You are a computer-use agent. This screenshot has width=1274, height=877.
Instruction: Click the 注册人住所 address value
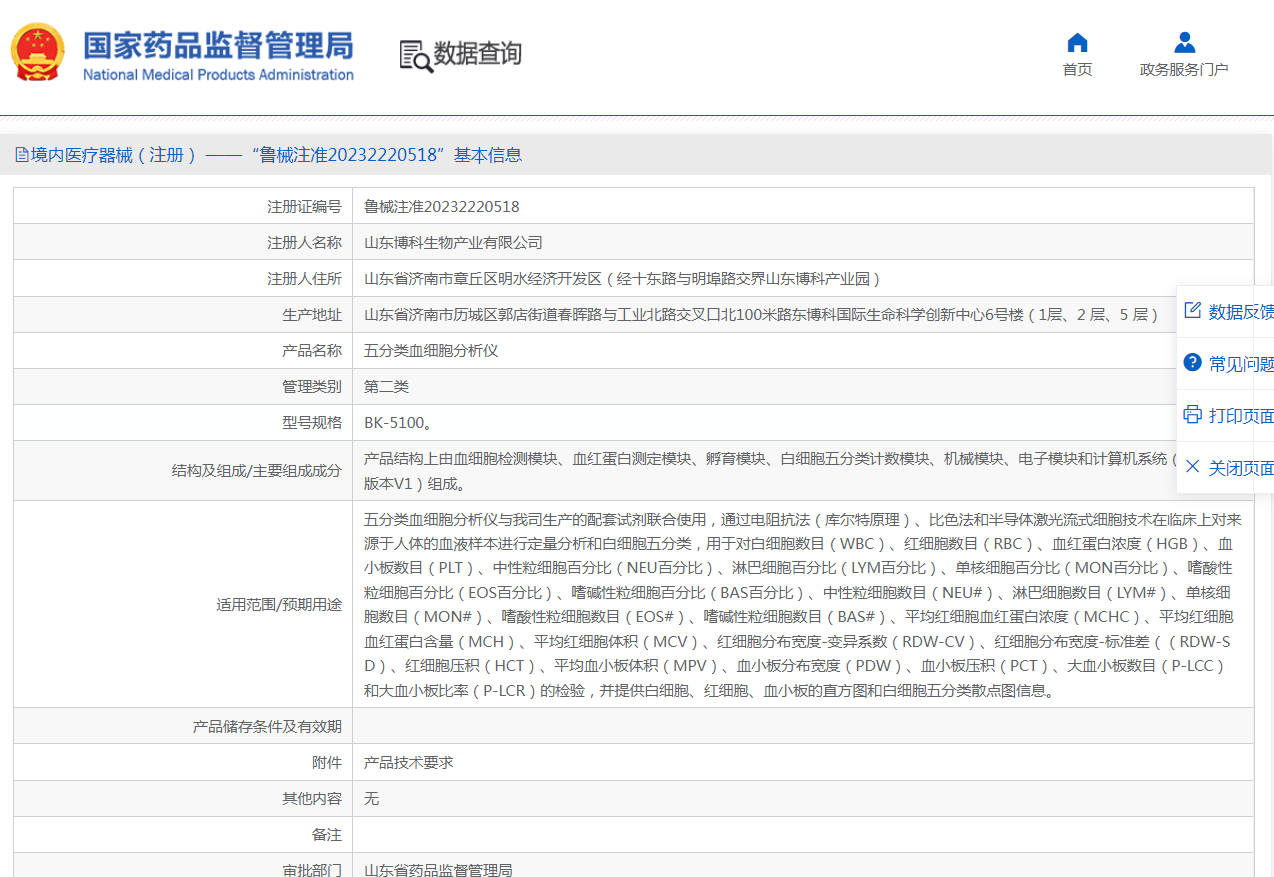tap(622, 279)
